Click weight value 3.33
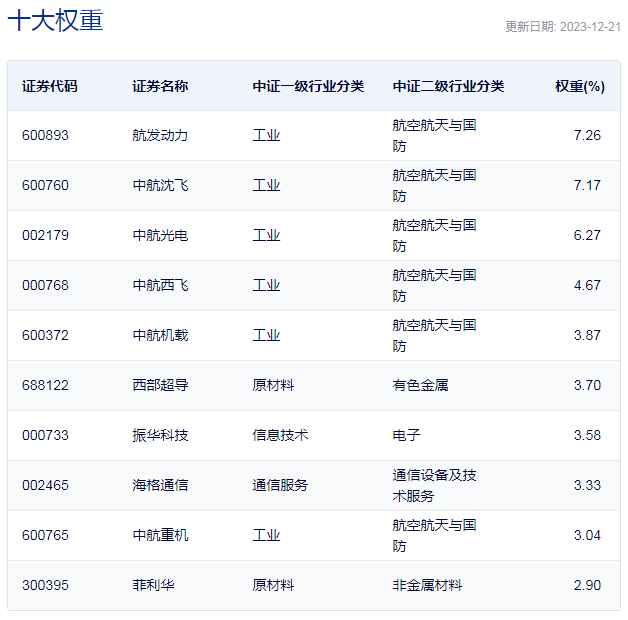Image resolution: width=628 pixels, height=620 pixels. pos(587,485)
